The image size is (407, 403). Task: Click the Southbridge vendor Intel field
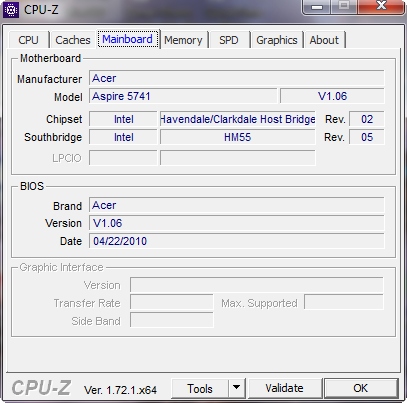(x=123, y=137)
